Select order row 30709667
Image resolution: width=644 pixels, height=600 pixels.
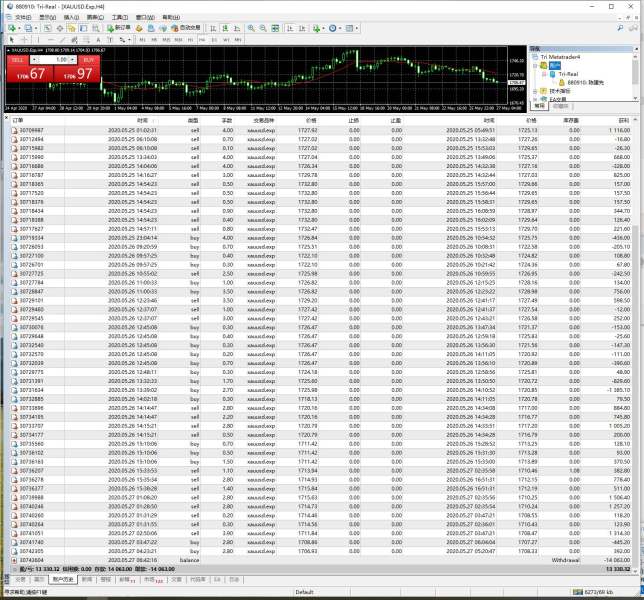pos(320,130)
